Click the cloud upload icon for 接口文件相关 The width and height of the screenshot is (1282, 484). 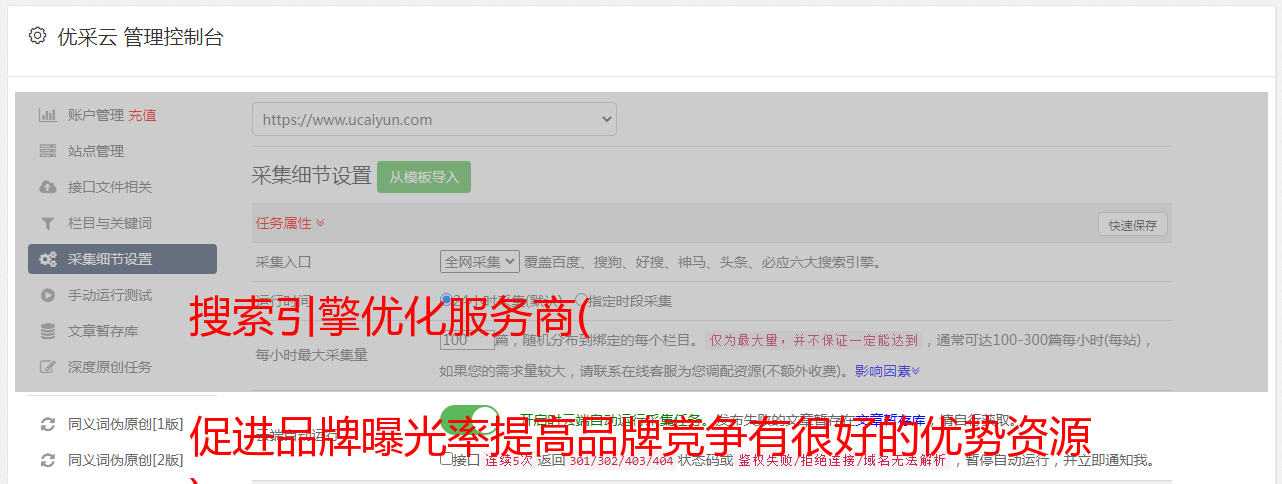click(47, 187)
